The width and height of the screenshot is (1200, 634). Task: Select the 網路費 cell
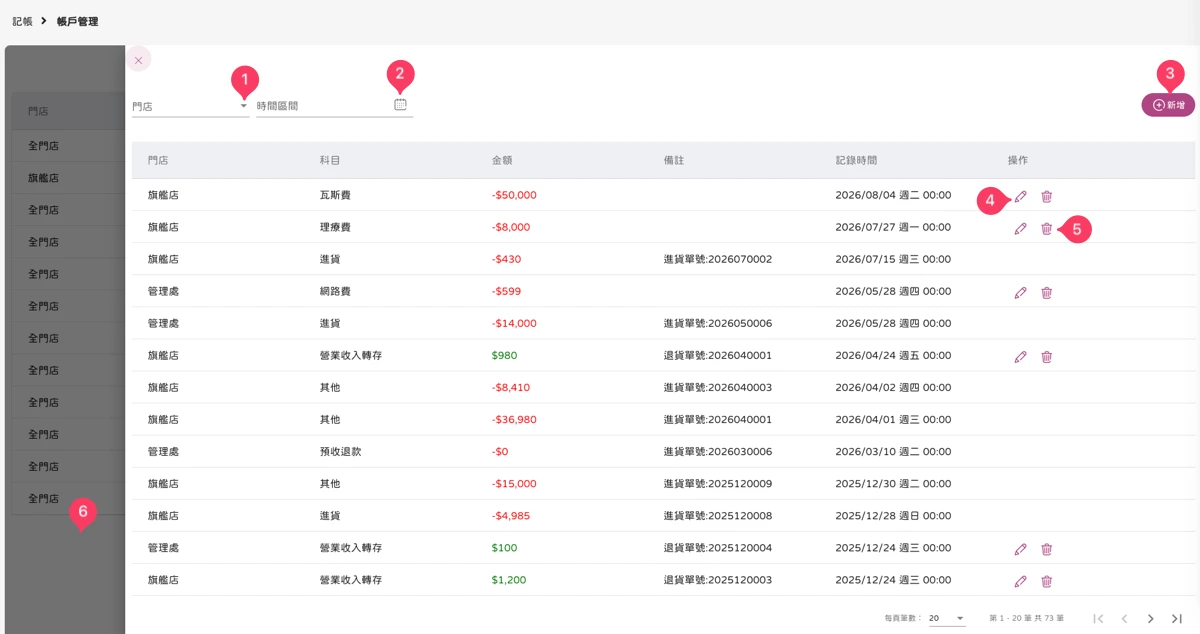335,291
